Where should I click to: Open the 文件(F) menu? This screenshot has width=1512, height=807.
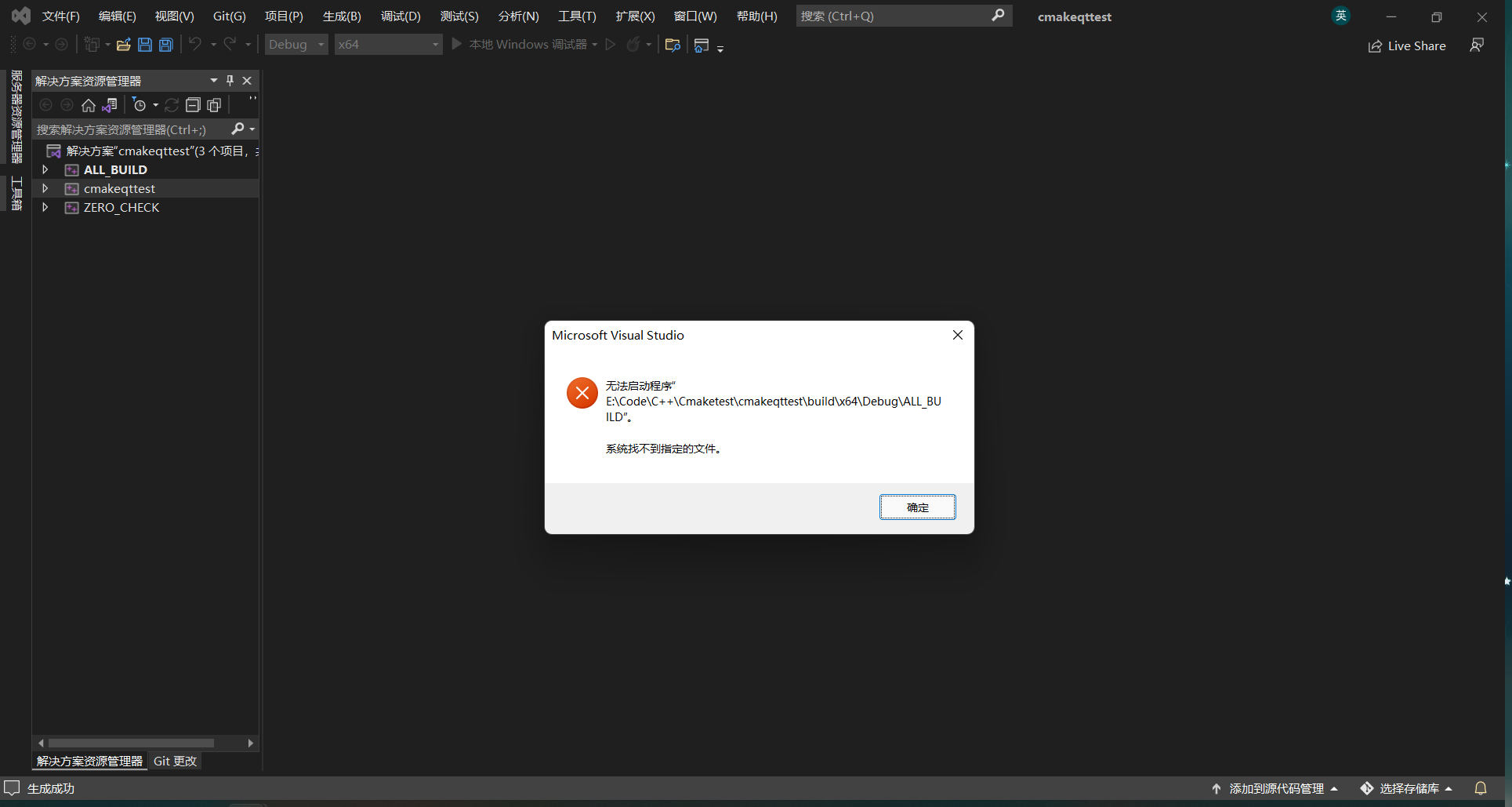pyautogui.click(x=61, y=16)
